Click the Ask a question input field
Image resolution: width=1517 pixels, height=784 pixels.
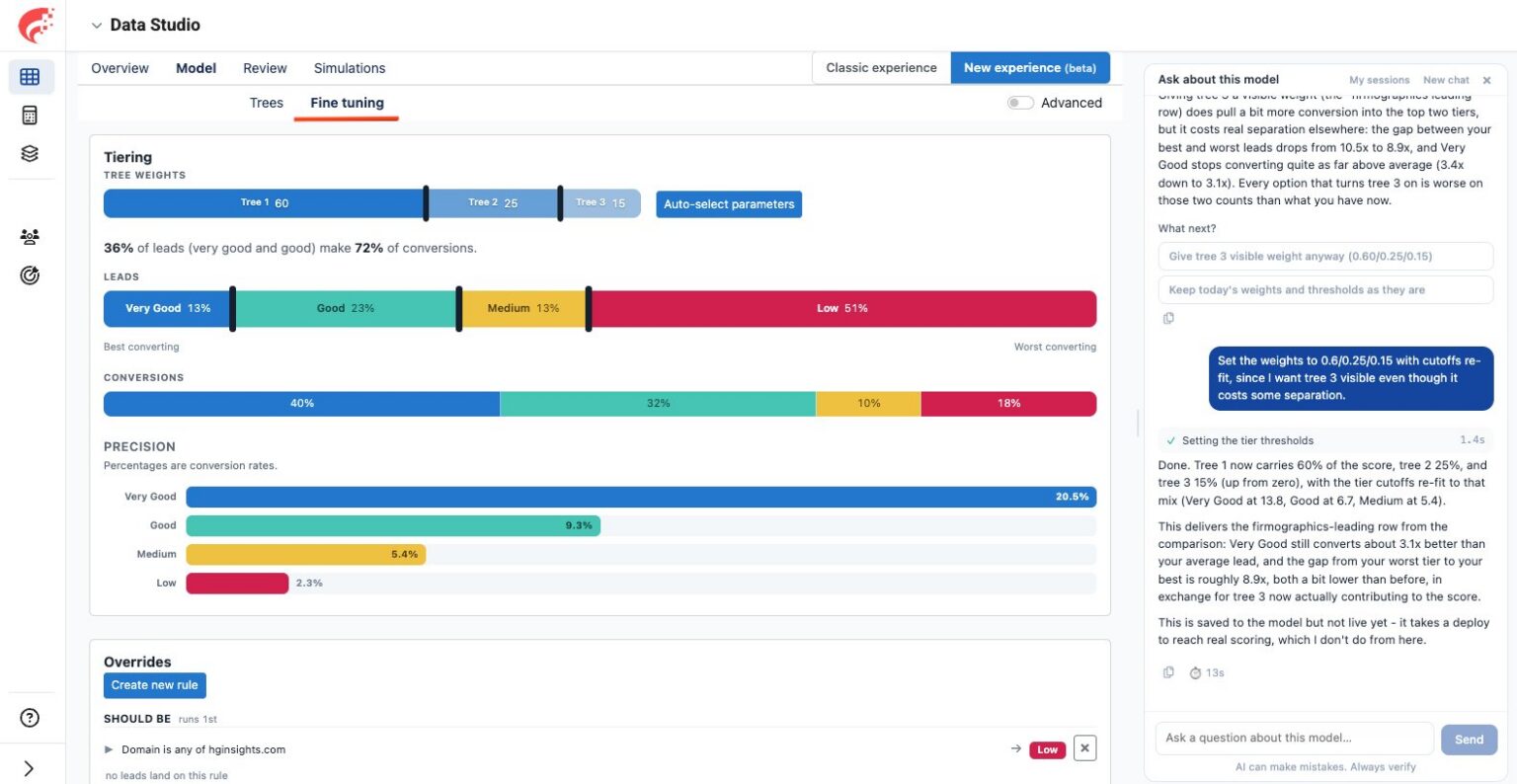[1294, 739]
